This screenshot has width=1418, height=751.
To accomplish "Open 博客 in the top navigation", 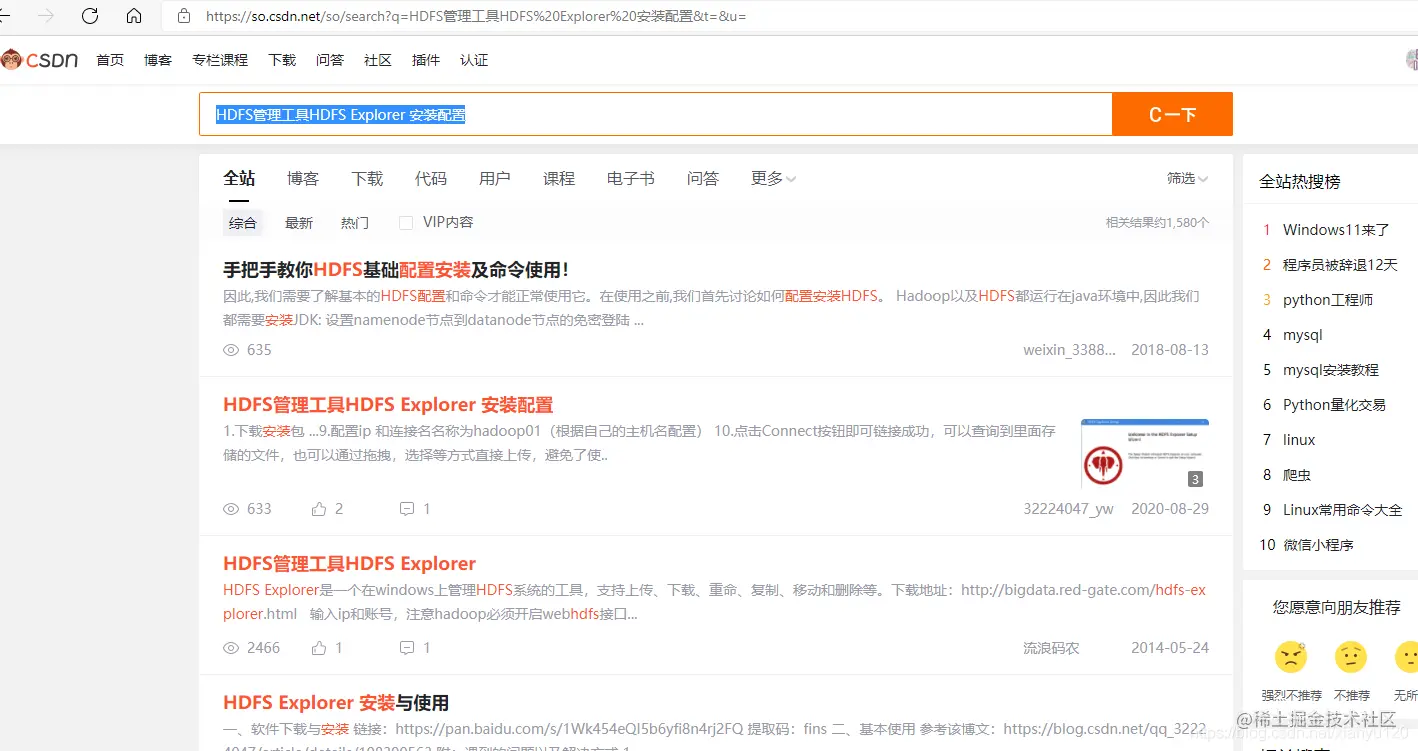I will pyautogui.click(x=158, y=60).
